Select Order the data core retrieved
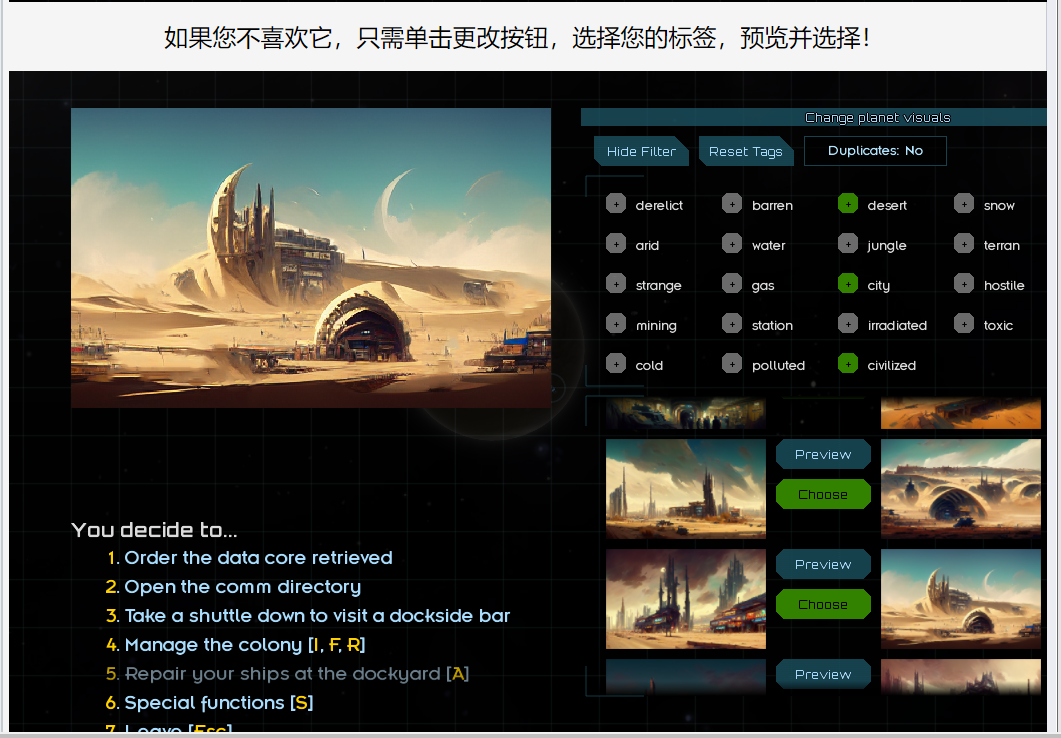 258,557
